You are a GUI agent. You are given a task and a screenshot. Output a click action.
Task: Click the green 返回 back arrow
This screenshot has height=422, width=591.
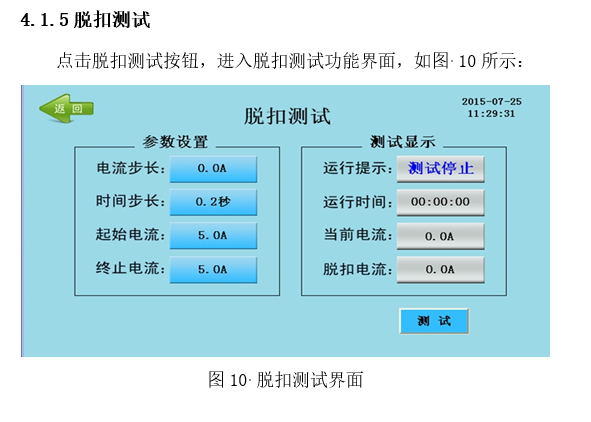[x=66, y=109]
